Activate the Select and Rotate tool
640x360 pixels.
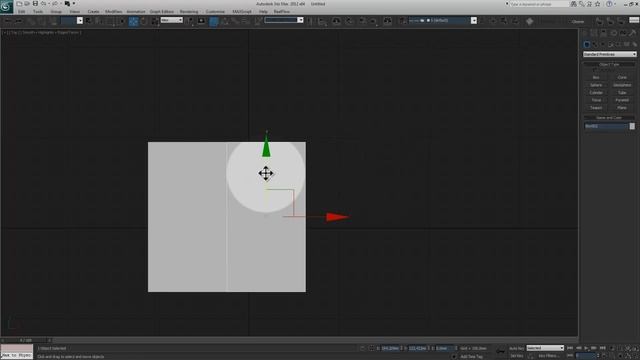(x=144, y=21)
